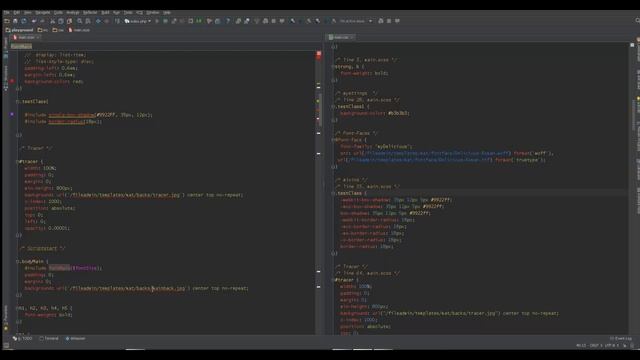This screenshot has height=360, width=640.
Task: Collapse the @font-face block in right editor
Action: tap(333, 140)
